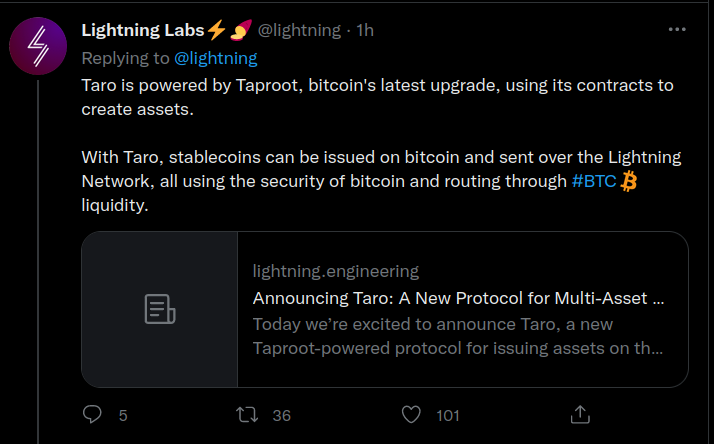Click the @lightning handle beside name
This screenshot has width=714, height=444.
[x=299, y=30]
